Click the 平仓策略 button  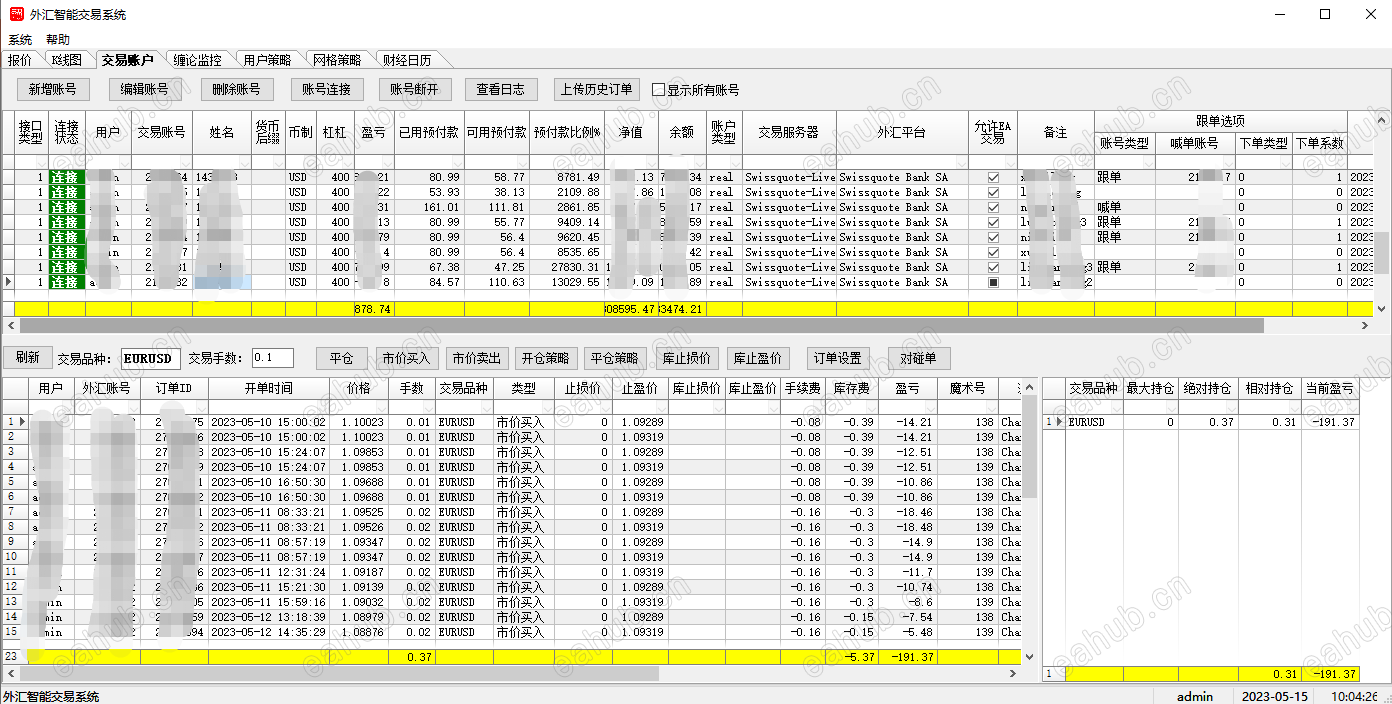614,358
